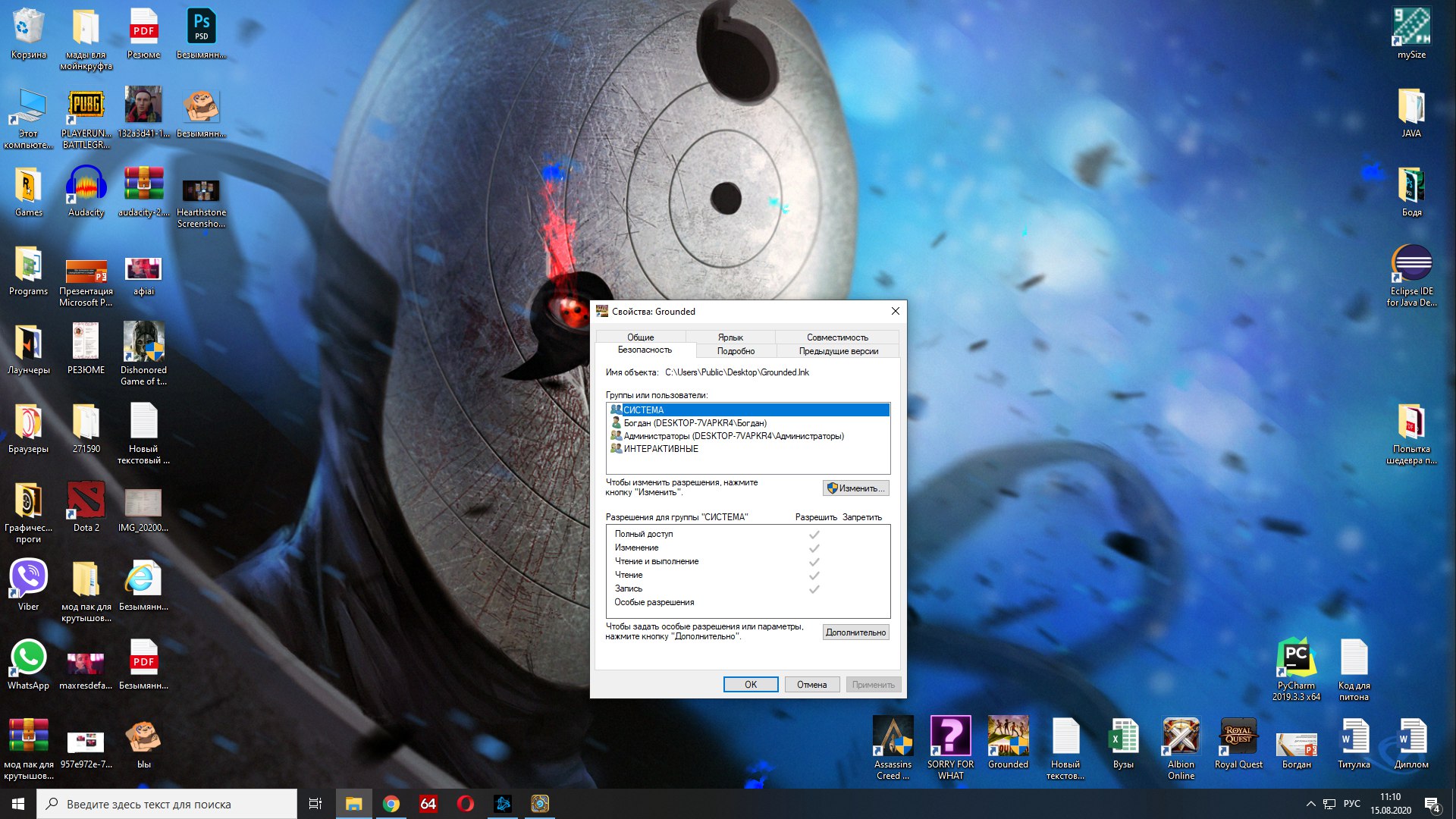Select the Вузы Excel file icon
Image resolution: width=1456 pixels, height=819 pixels.
coord(1123,743)
